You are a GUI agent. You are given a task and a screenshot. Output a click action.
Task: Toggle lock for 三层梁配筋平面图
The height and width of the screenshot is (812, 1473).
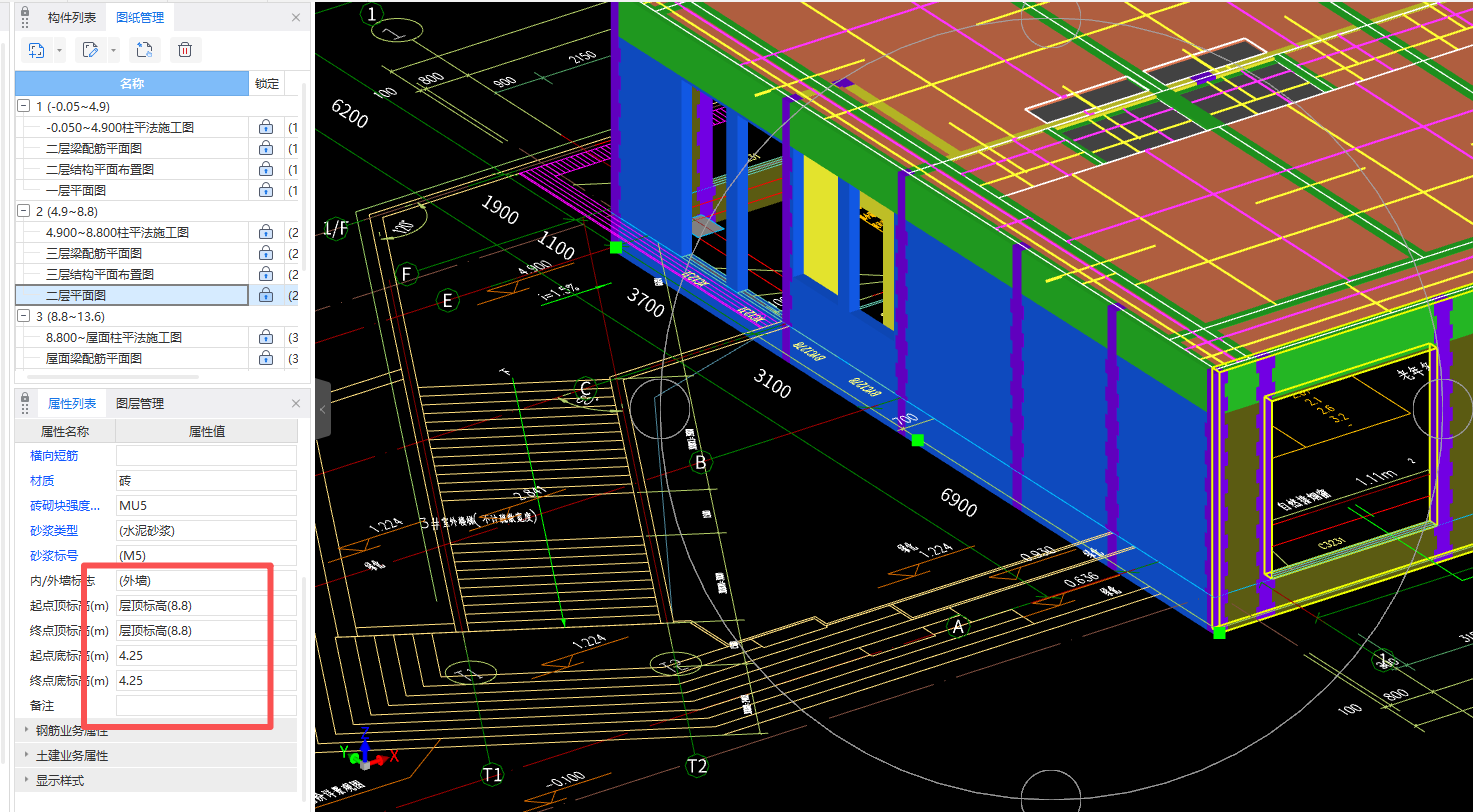[x=266, y=253]
